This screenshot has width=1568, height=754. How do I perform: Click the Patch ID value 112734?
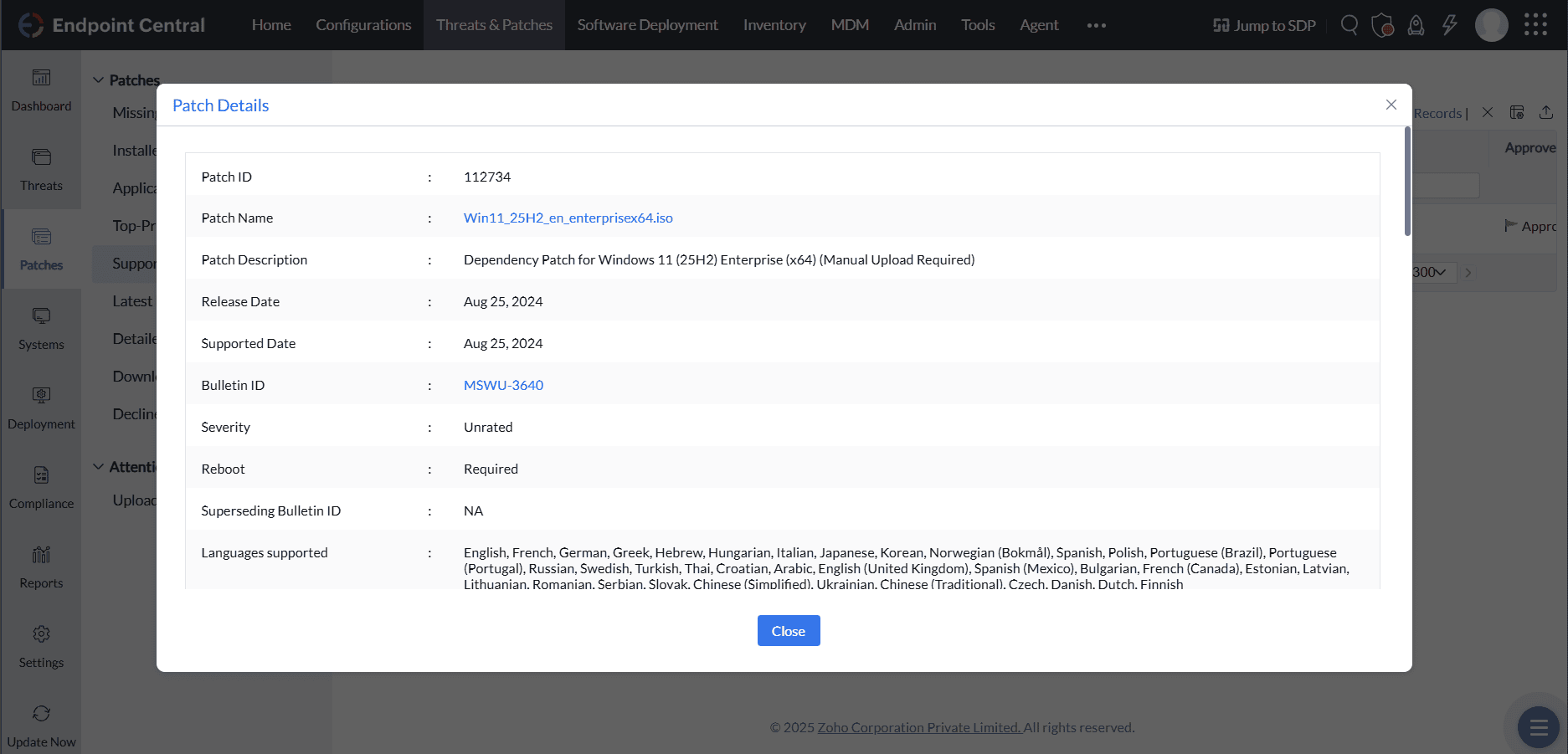487,177
